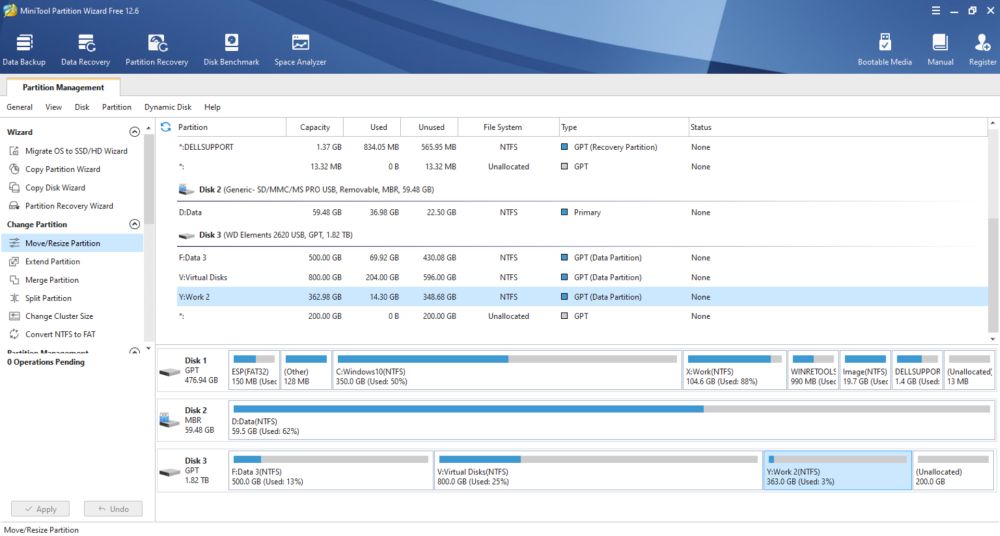Select F:Data 3 block in disk map

coord(330,470)
